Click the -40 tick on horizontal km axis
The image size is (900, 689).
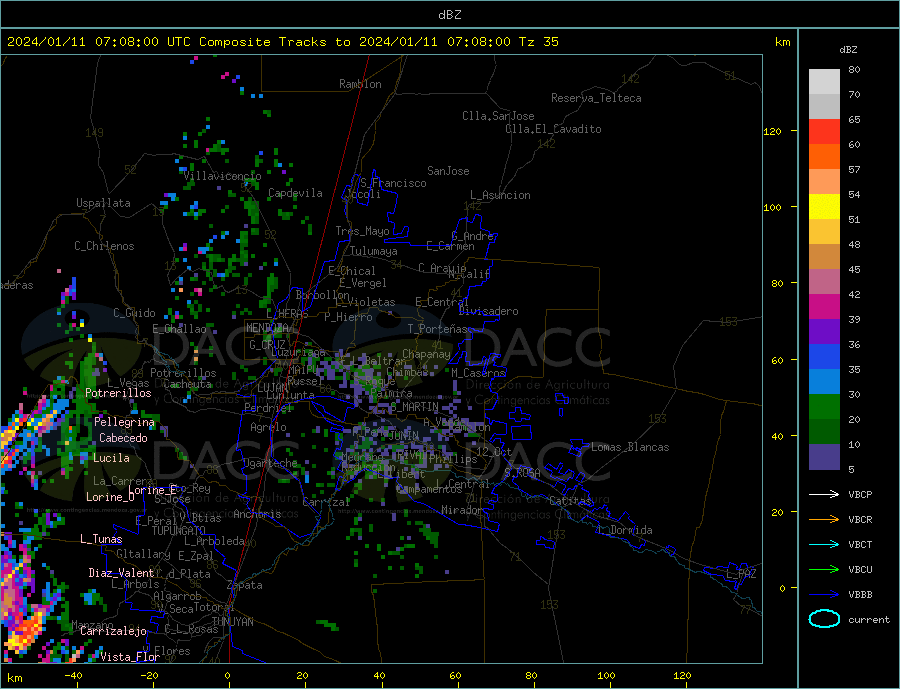click(x=73, y=675)
